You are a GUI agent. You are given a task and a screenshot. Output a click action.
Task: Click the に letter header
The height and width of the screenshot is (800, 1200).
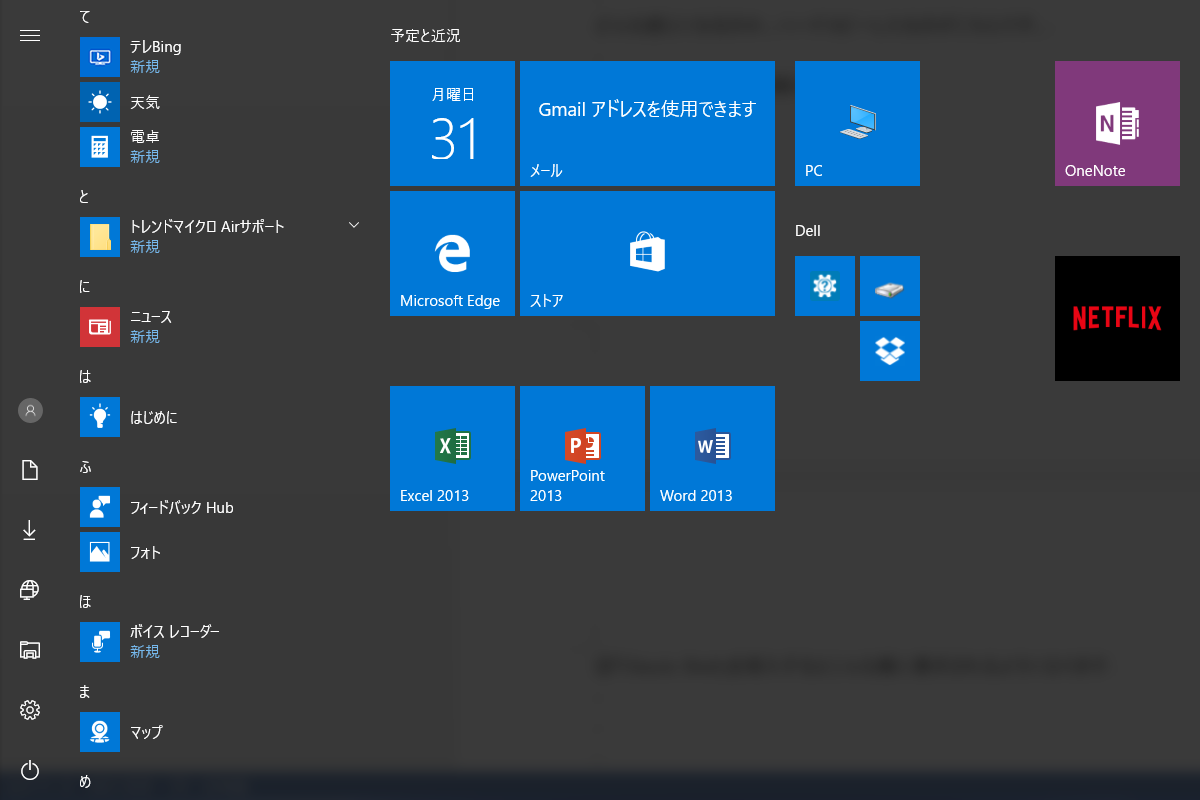coord(85,287)
